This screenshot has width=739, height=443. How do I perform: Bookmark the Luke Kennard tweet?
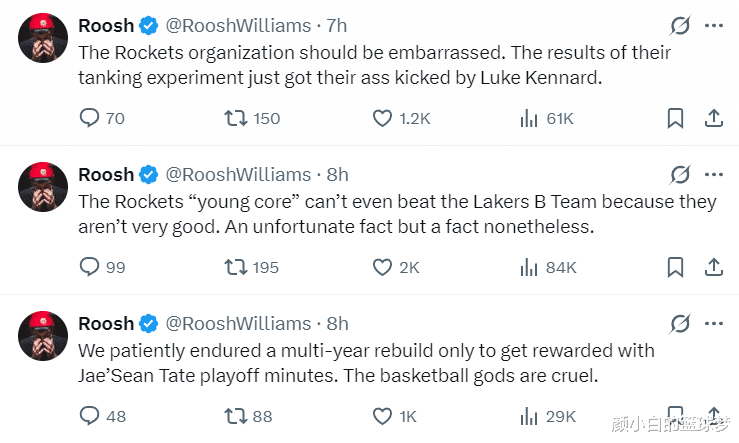click(676, 118)
